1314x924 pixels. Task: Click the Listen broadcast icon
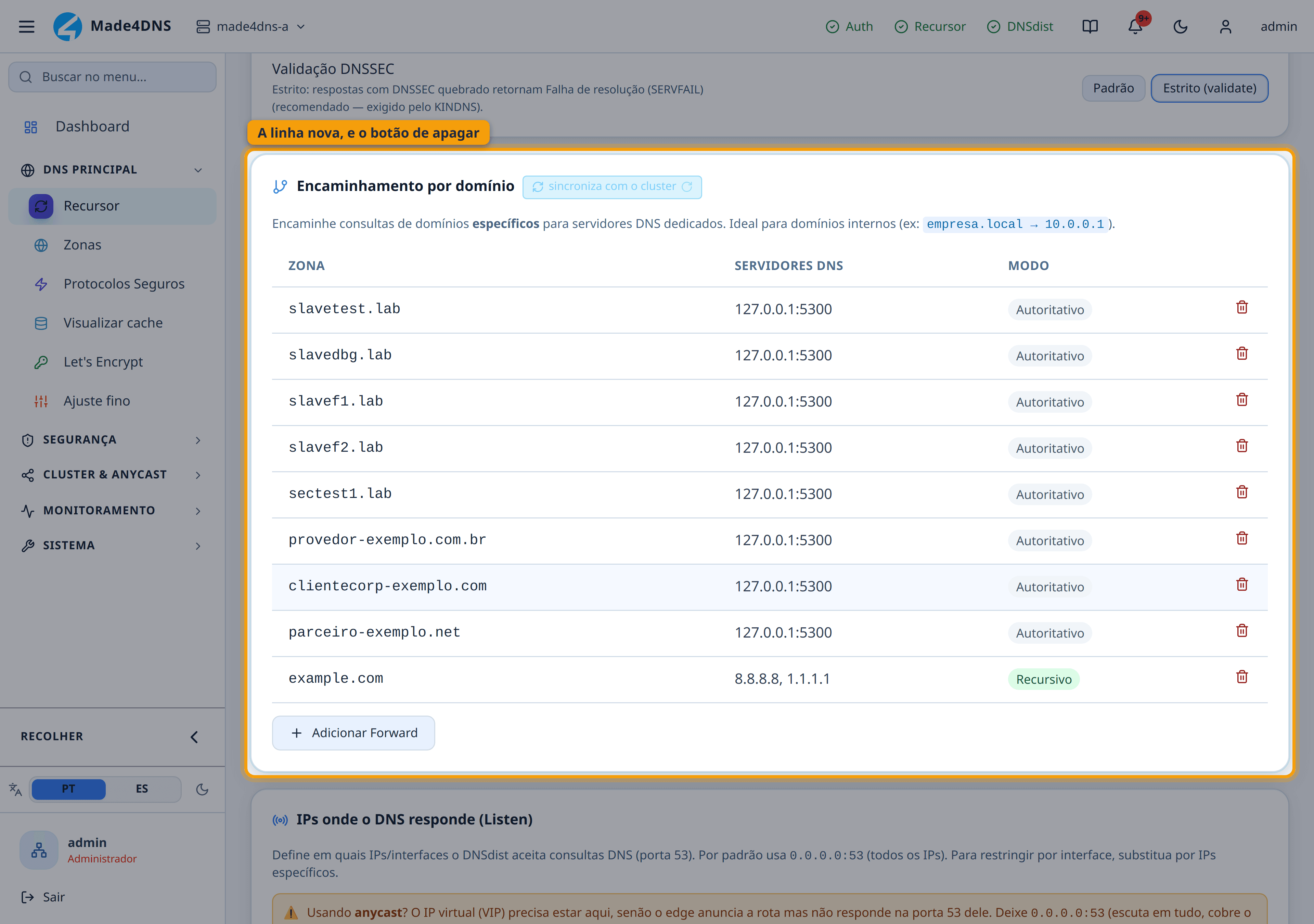click(x=280, y=820)
